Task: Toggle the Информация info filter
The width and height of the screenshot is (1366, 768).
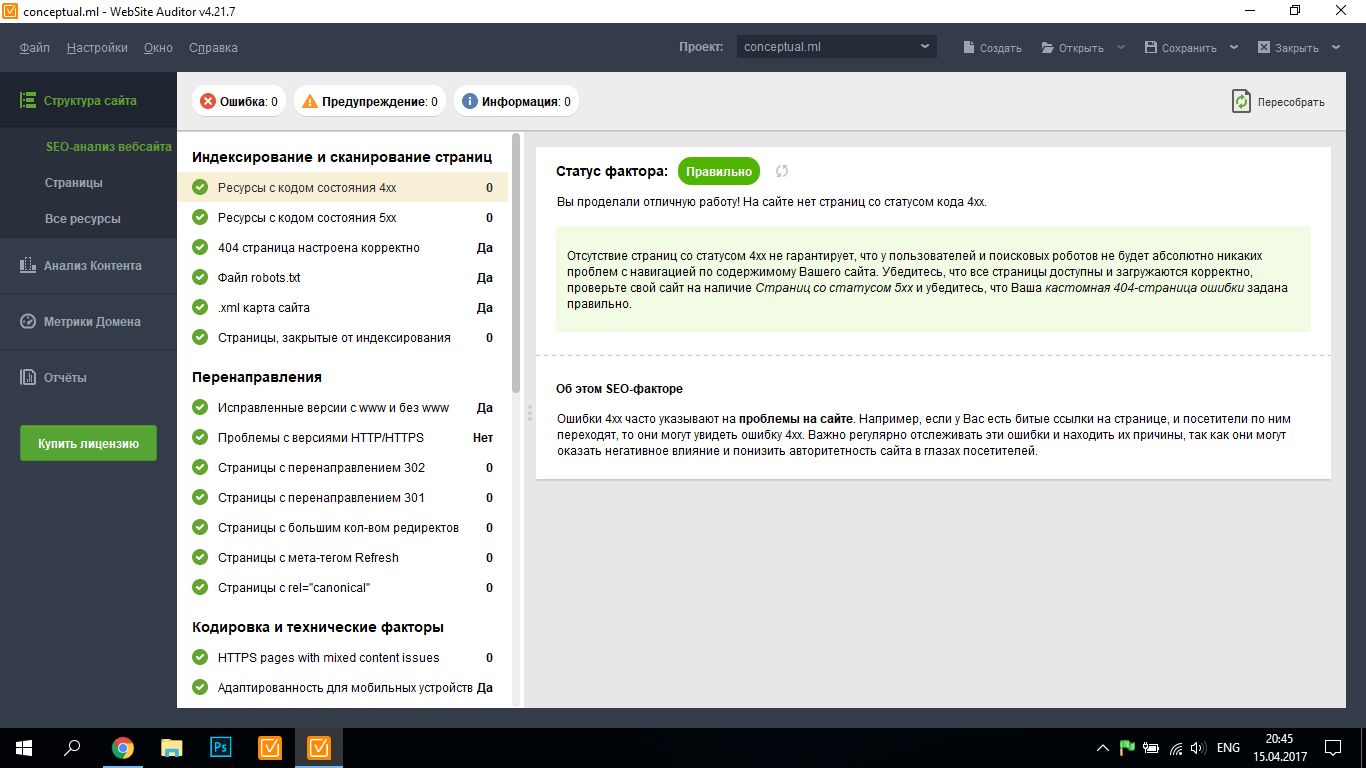Action: click(516, 101)
